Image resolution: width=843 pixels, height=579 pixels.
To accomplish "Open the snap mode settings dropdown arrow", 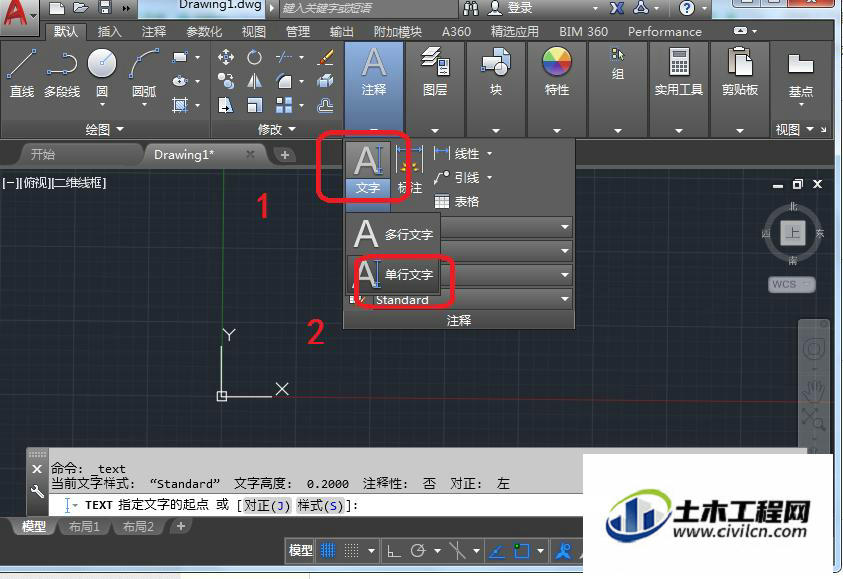I will 371,551.
